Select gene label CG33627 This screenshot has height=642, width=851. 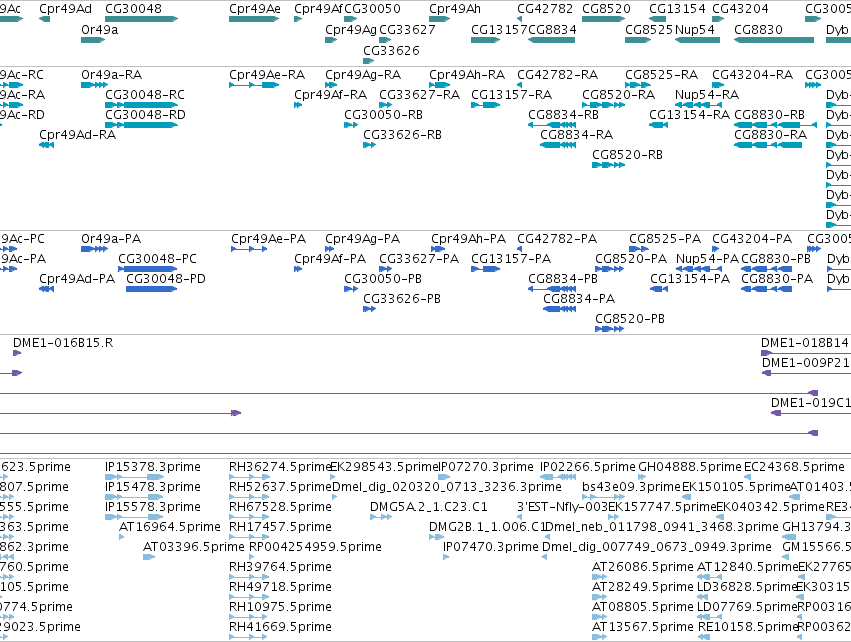coord(407,29)
